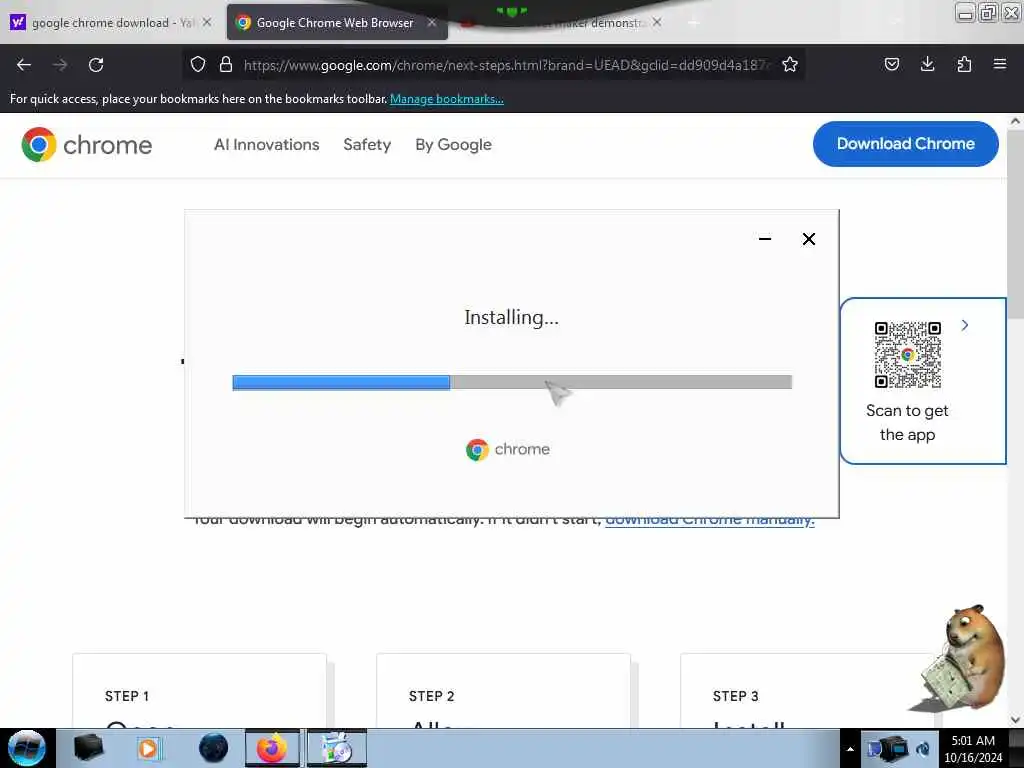The height and width of the screenshot is (768, 1024).
Task: Click the page vertical scrollbar thumb
Action: pyautogui.click(x=1015, y=225)
